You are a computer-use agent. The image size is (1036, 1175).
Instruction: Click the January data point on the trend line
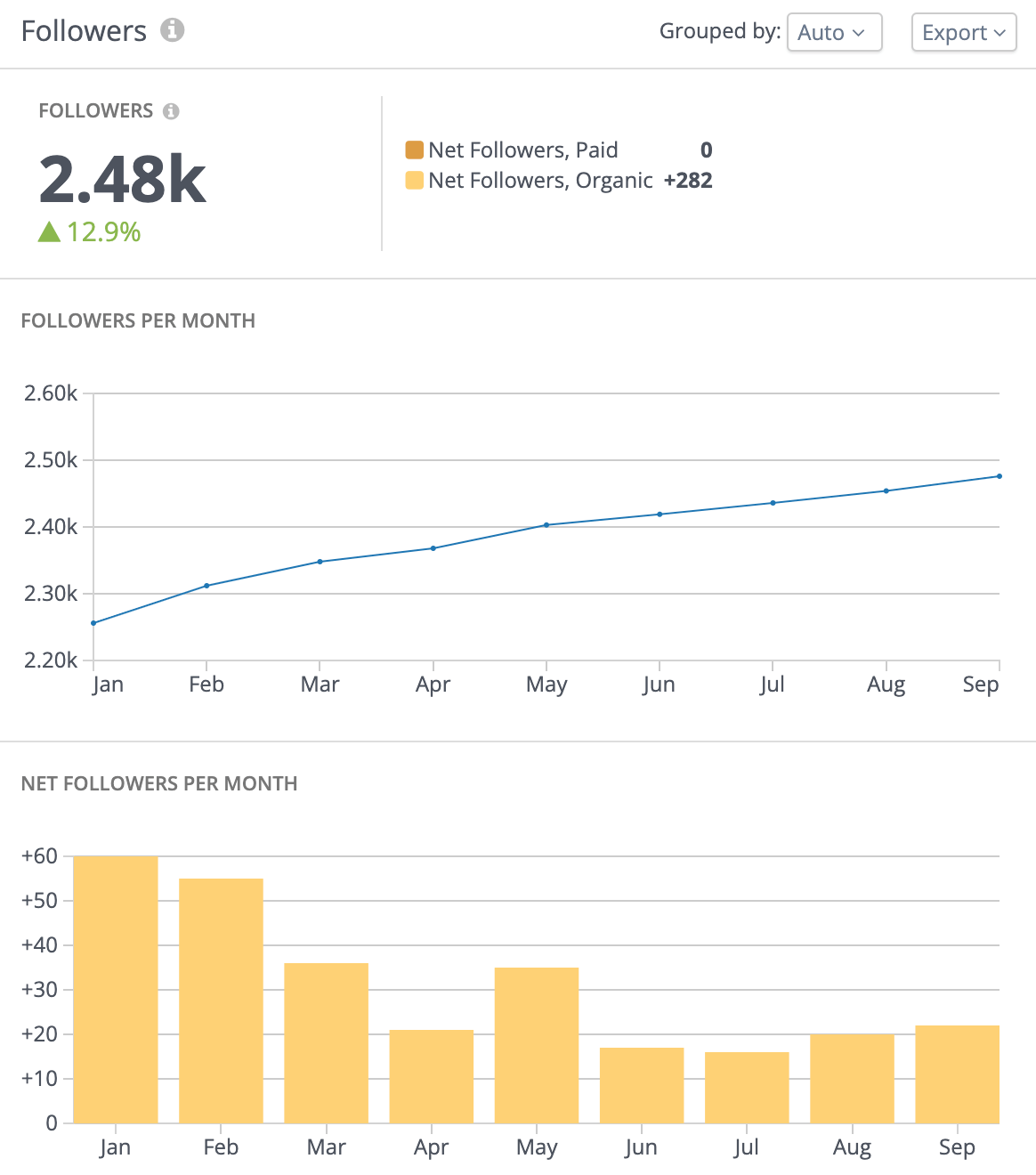(93, 622)
